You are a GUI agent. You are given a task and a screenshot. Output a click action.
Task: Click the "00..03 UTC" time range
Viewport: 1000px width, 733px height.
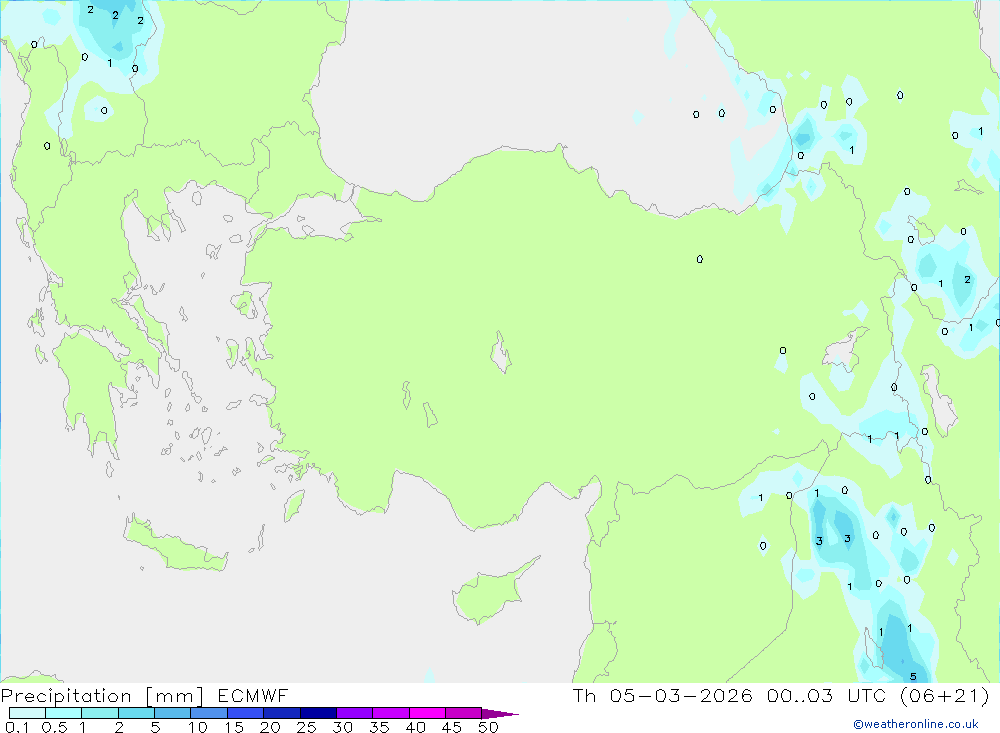coord(828,695)
